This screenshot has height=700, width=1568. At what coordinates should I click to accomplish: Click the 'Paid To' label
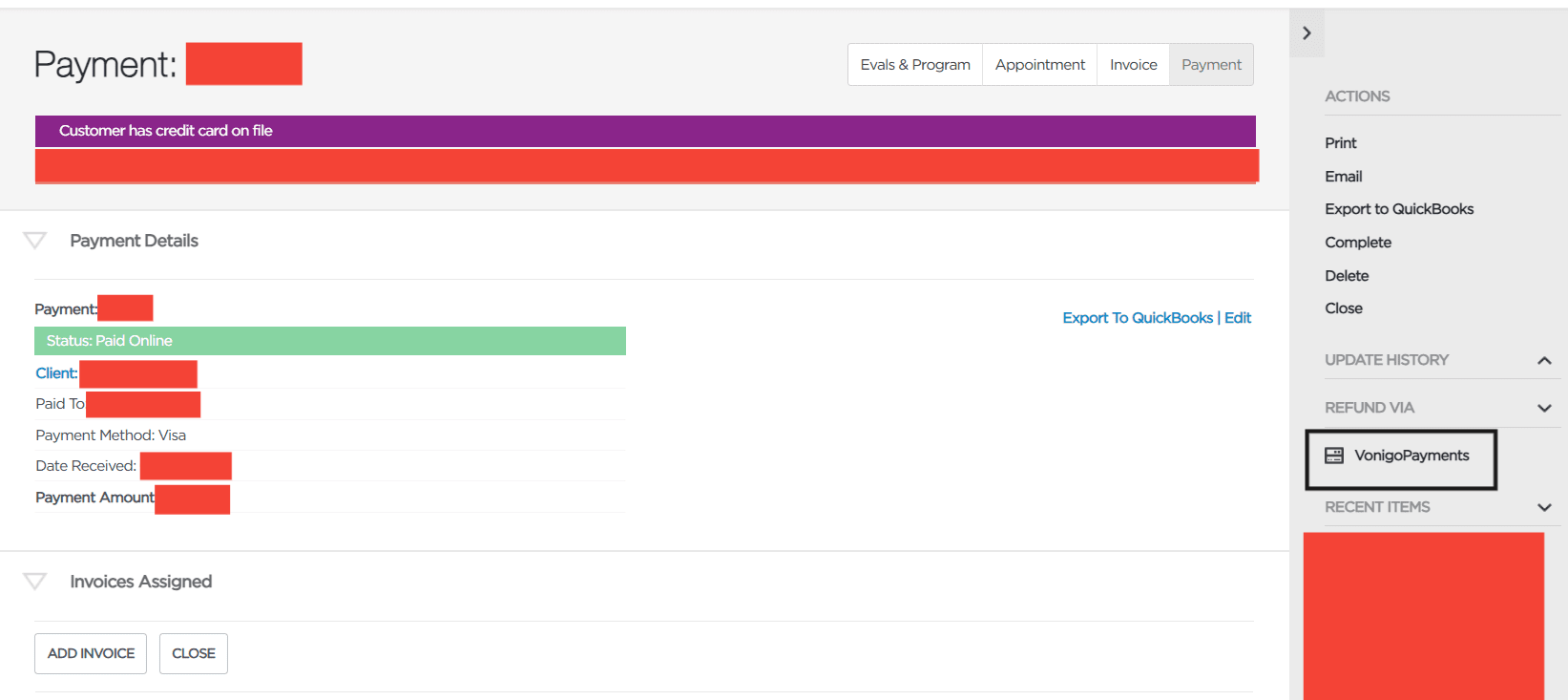[60, 404]
